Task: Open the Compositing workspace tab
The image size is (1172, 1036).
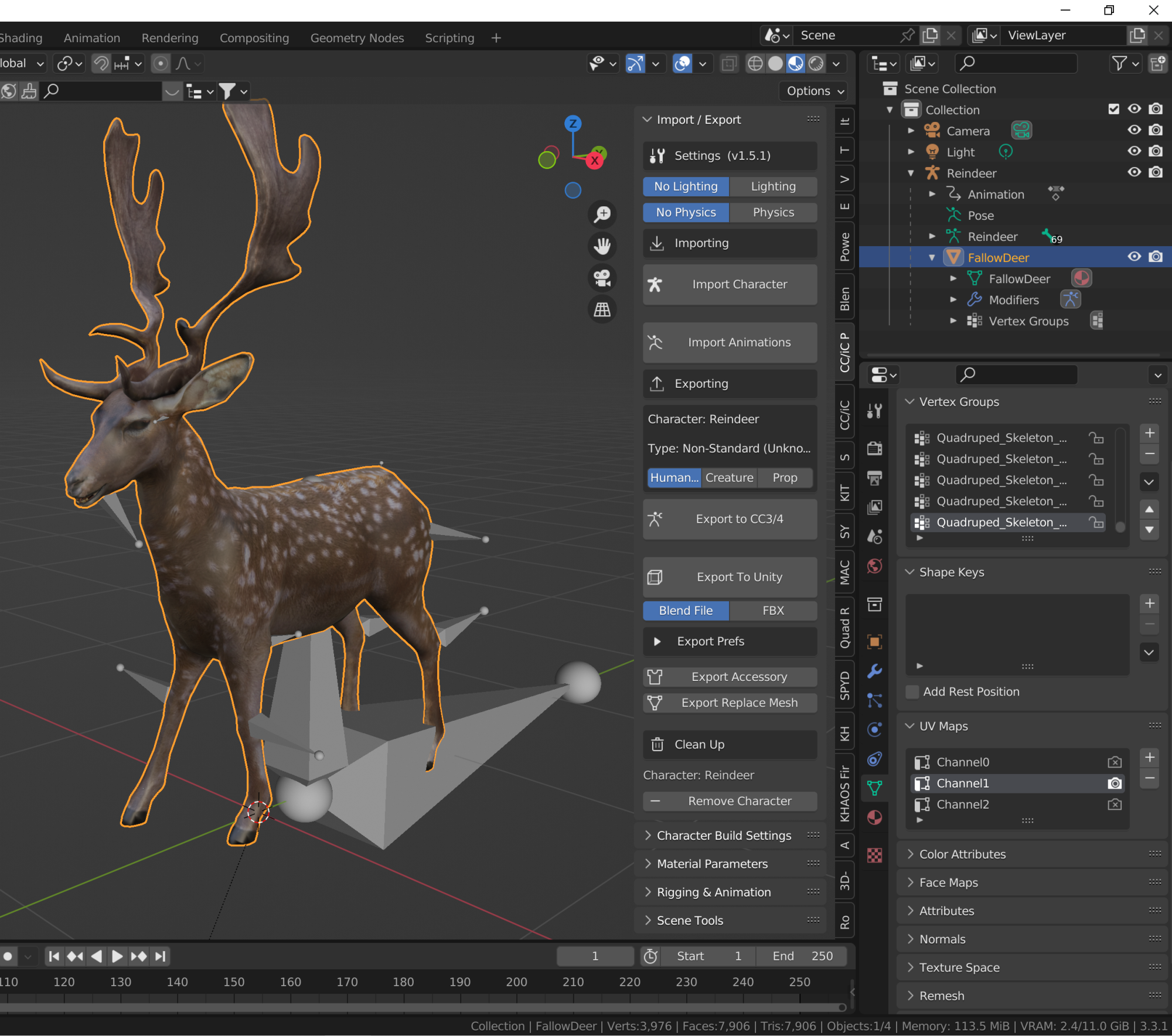Action: (x=254, y=38)
